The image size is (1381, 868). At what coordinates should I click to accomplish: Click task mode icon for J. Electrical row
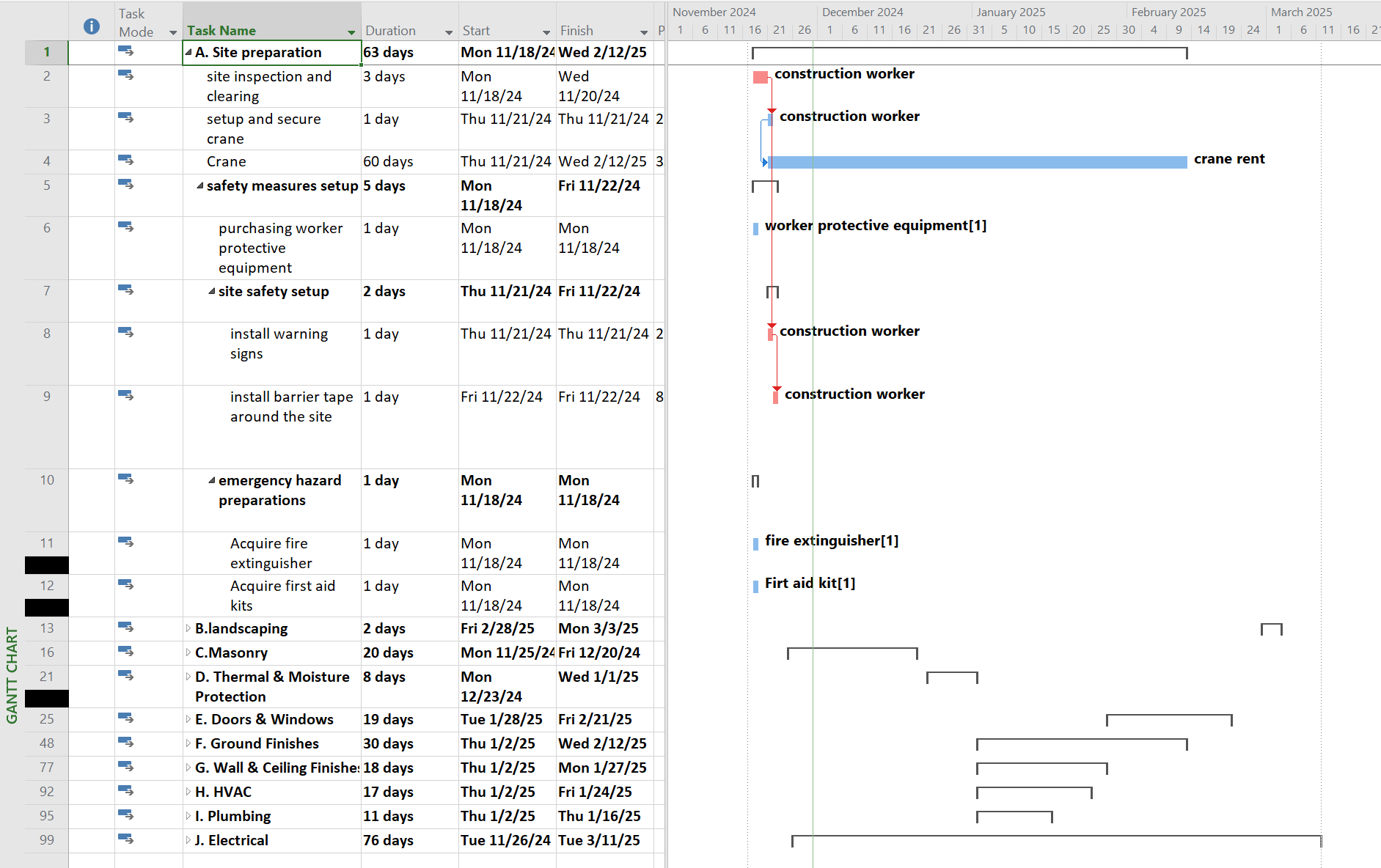point(126,839)
